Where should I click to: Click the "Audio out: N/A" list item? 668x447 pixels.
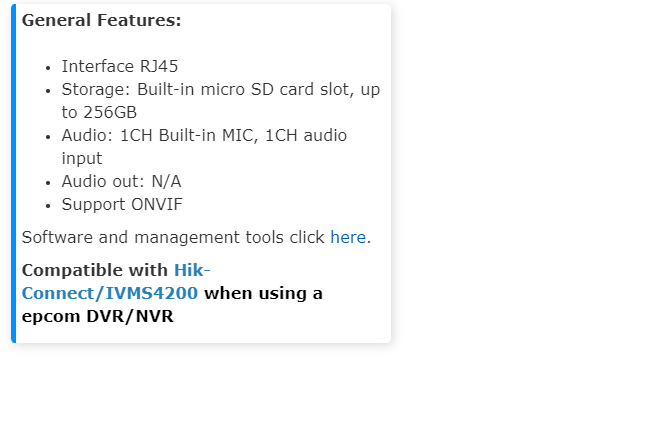(121, 181)
